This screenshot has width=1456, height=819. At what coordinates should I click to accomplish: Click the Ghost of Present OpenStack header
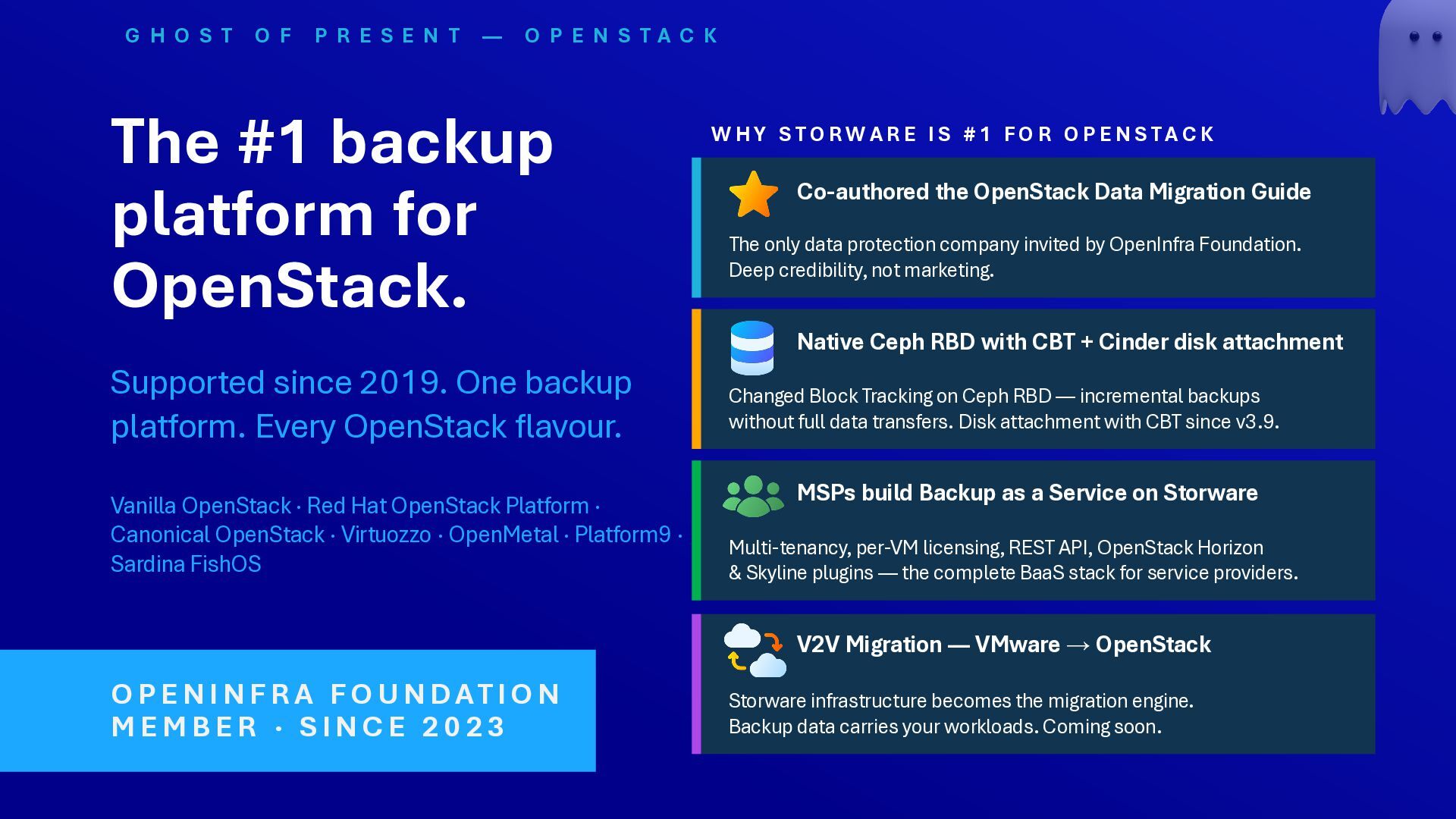coord(422,36)
